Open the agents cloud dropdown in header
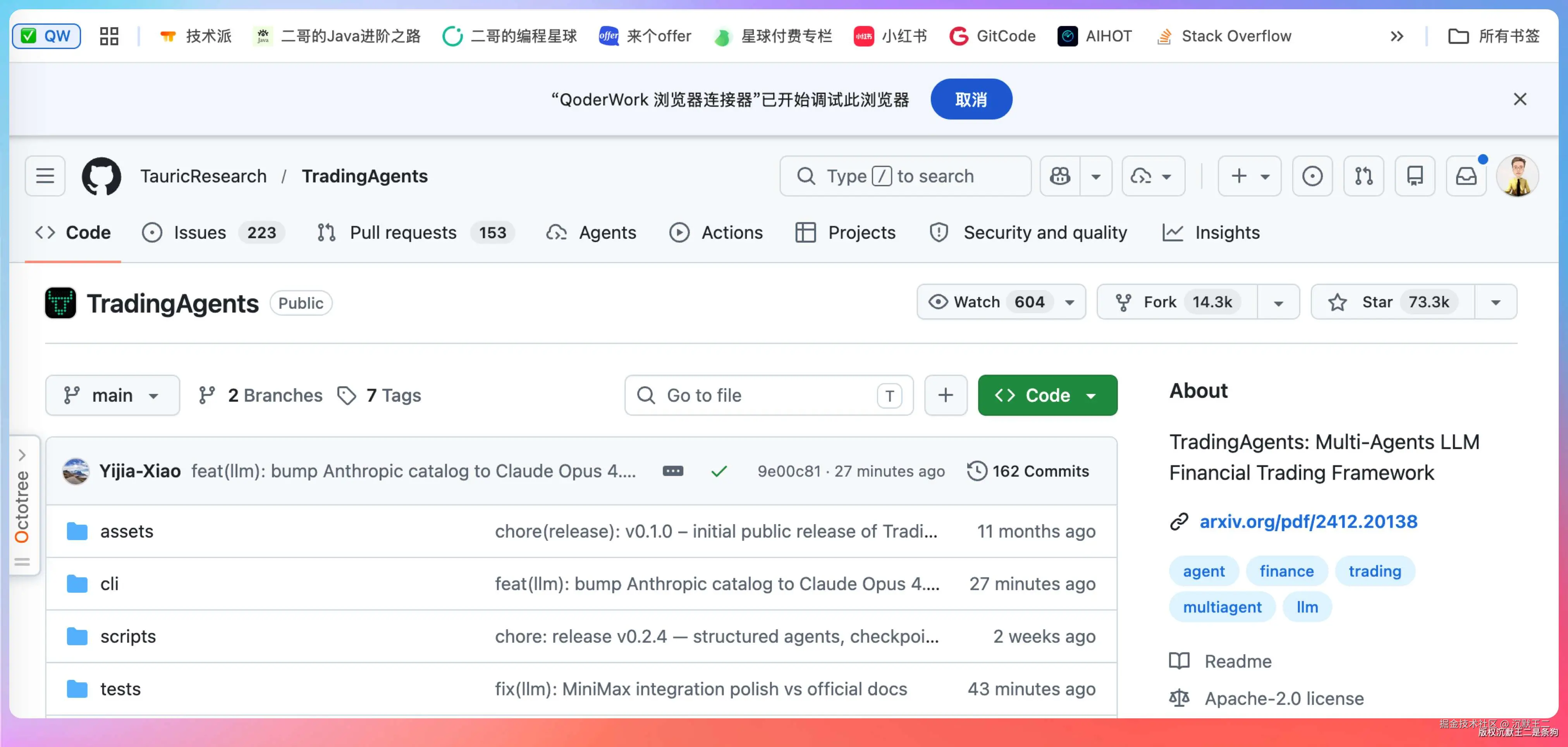The height and width of the screenshot is (747, 1568). click(1153, 176)
